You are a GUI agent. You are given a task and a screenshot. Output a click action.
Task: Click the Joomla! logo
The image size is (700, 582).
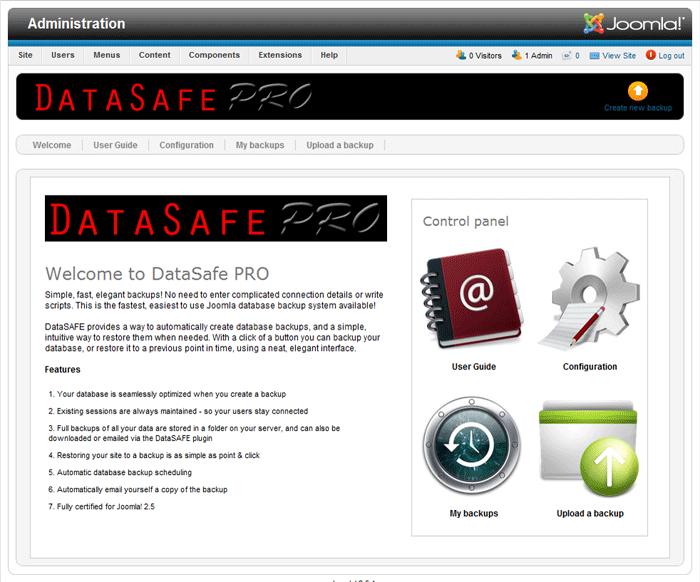pos(633,23)
